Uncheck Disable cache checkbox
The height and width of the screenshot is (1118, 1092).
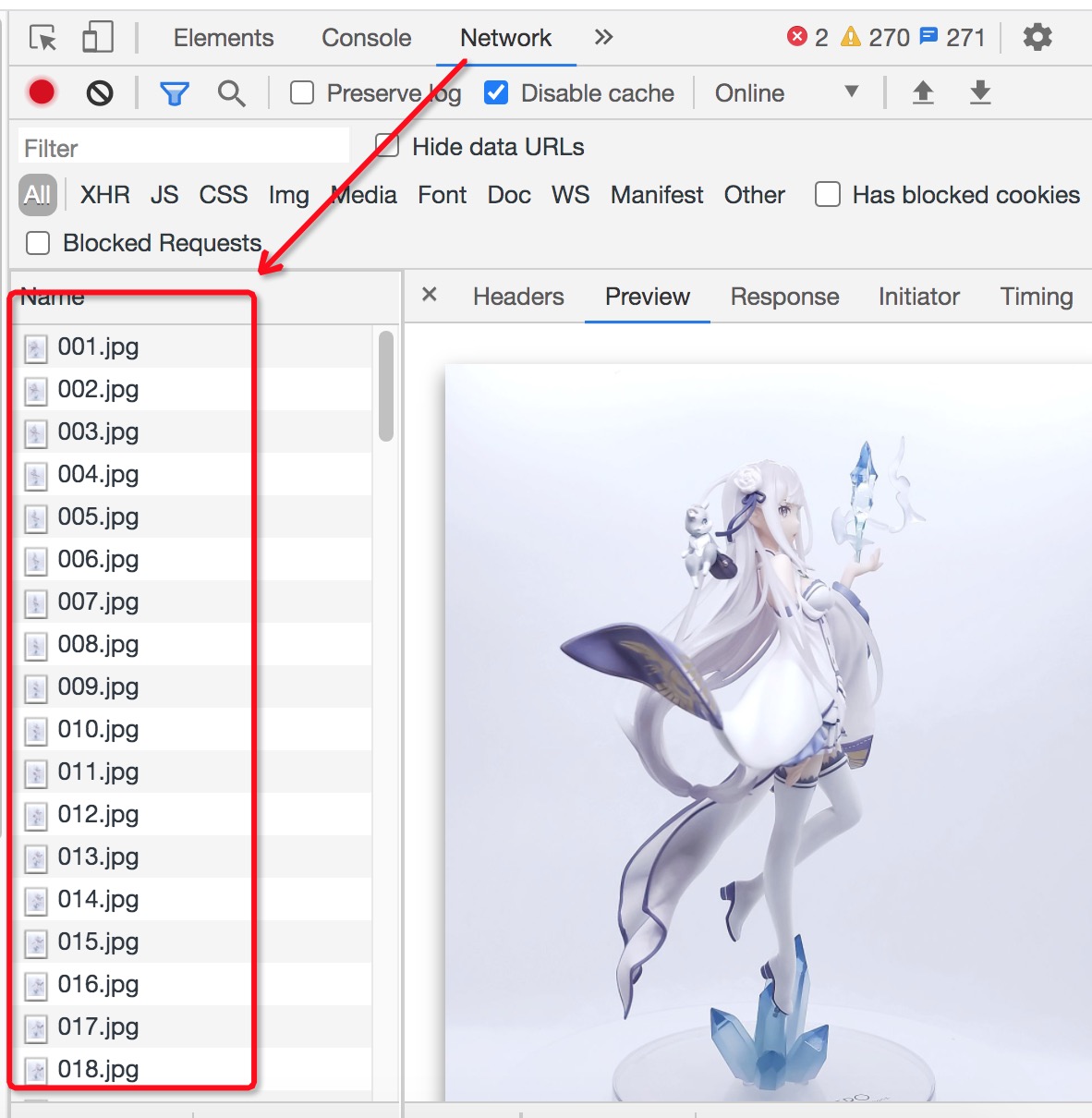pyautogui.click(x=496, y=92)
